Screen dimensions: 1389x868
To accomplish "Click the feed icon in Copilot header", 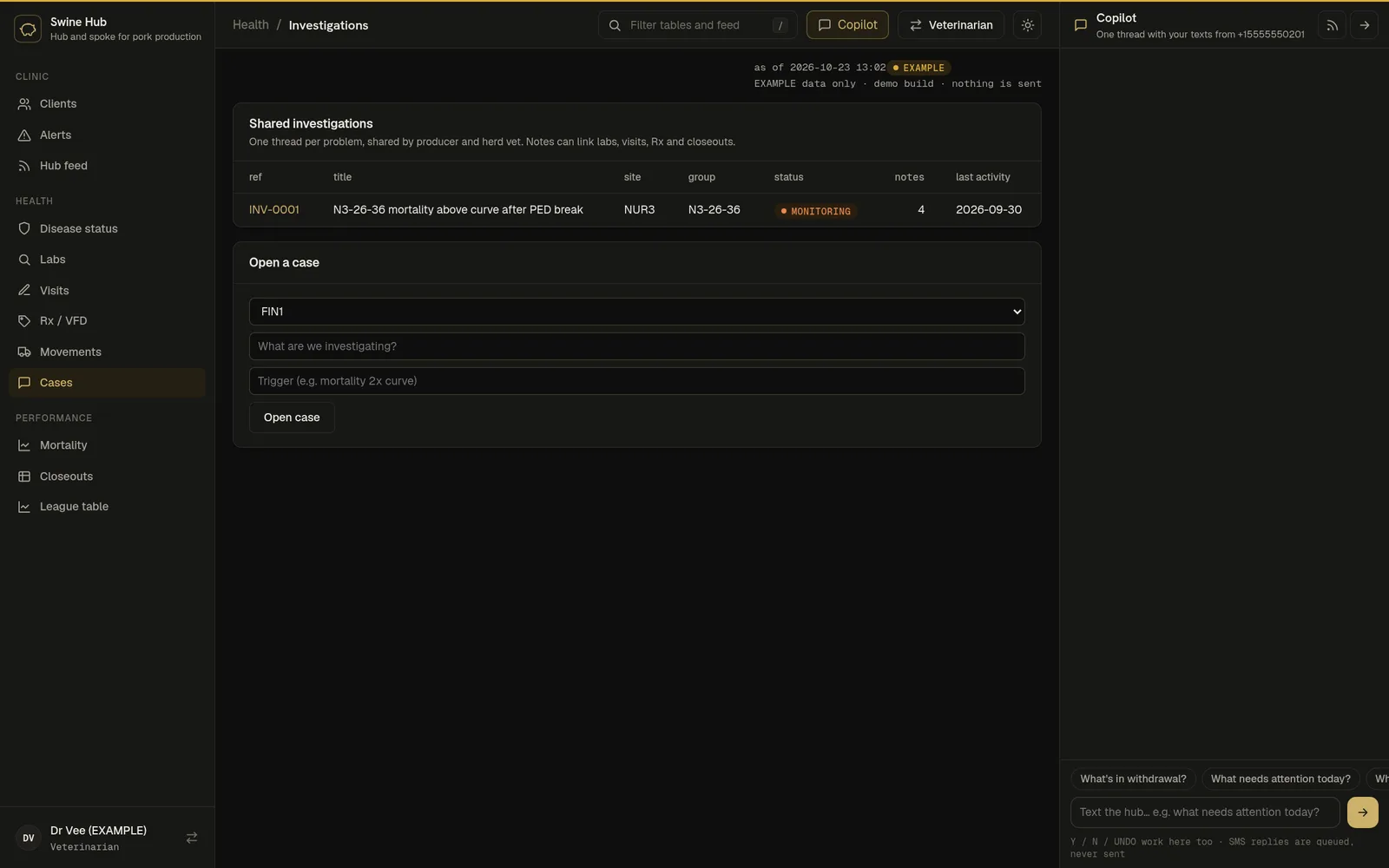I will [1332, 25].
